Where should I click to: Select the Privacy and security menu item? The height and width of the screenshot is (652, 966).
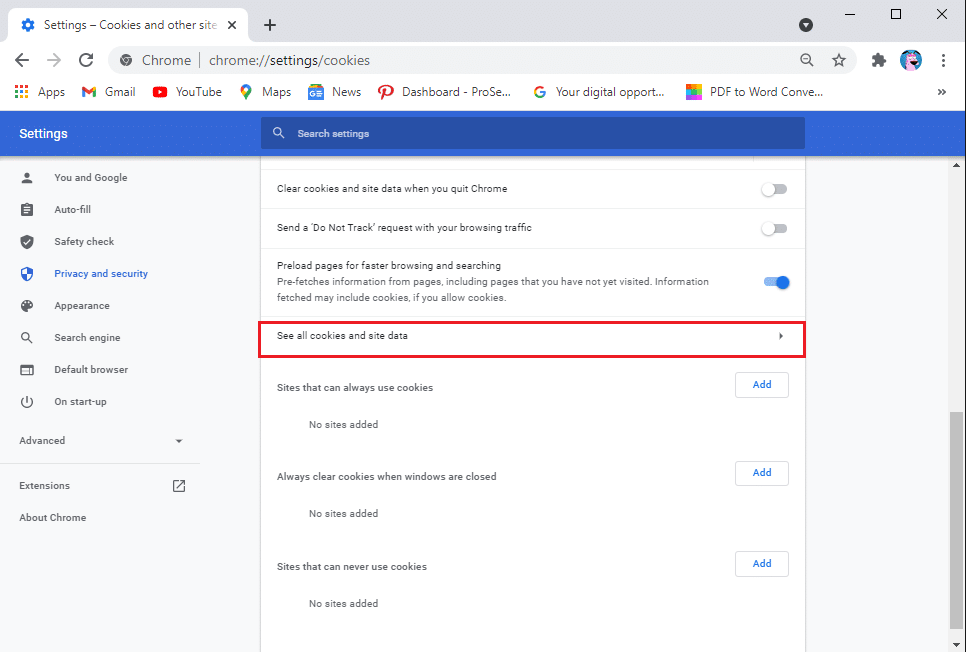coord(100,273)
